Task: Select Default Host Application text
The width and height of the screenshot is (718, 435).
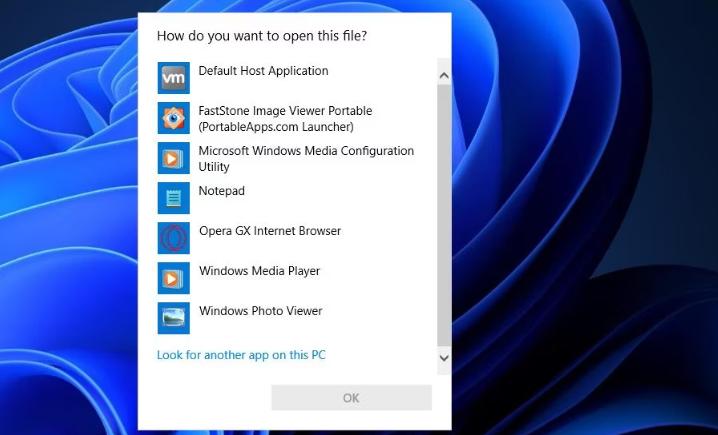Action: click(x=263, y=71)
